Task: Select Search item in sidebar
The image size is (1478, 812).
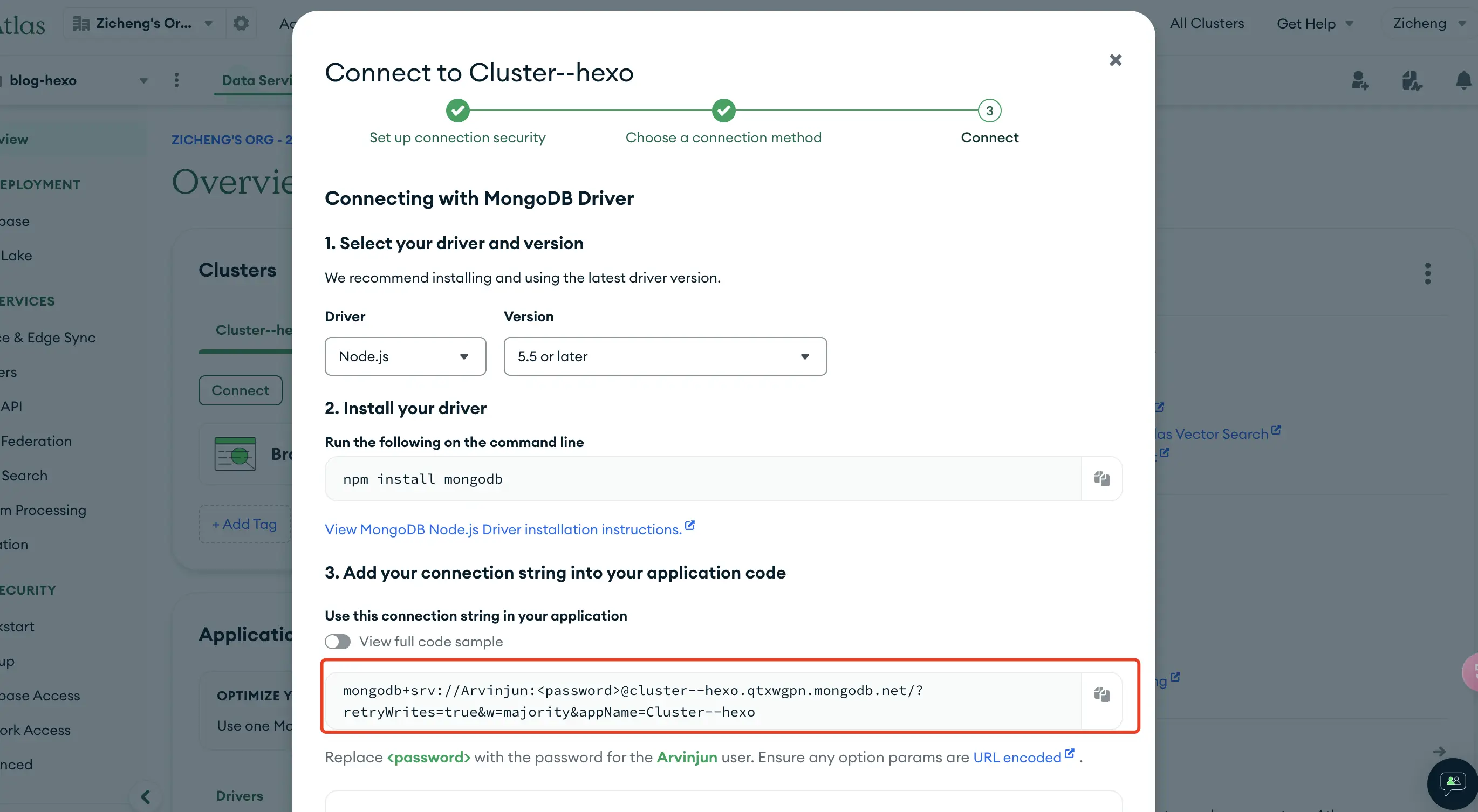Action: pos(24,475)
